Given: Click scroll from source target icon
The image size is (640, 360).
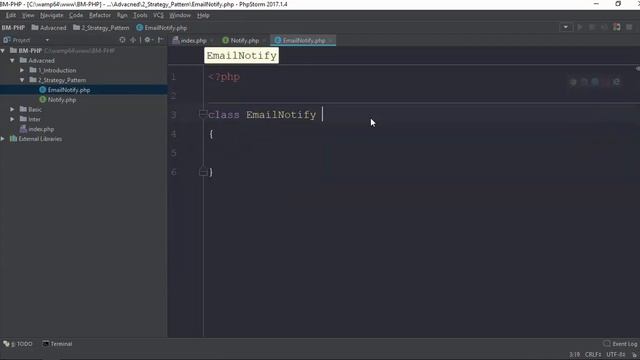Looking at the screenshot, I should click(122, 40).
